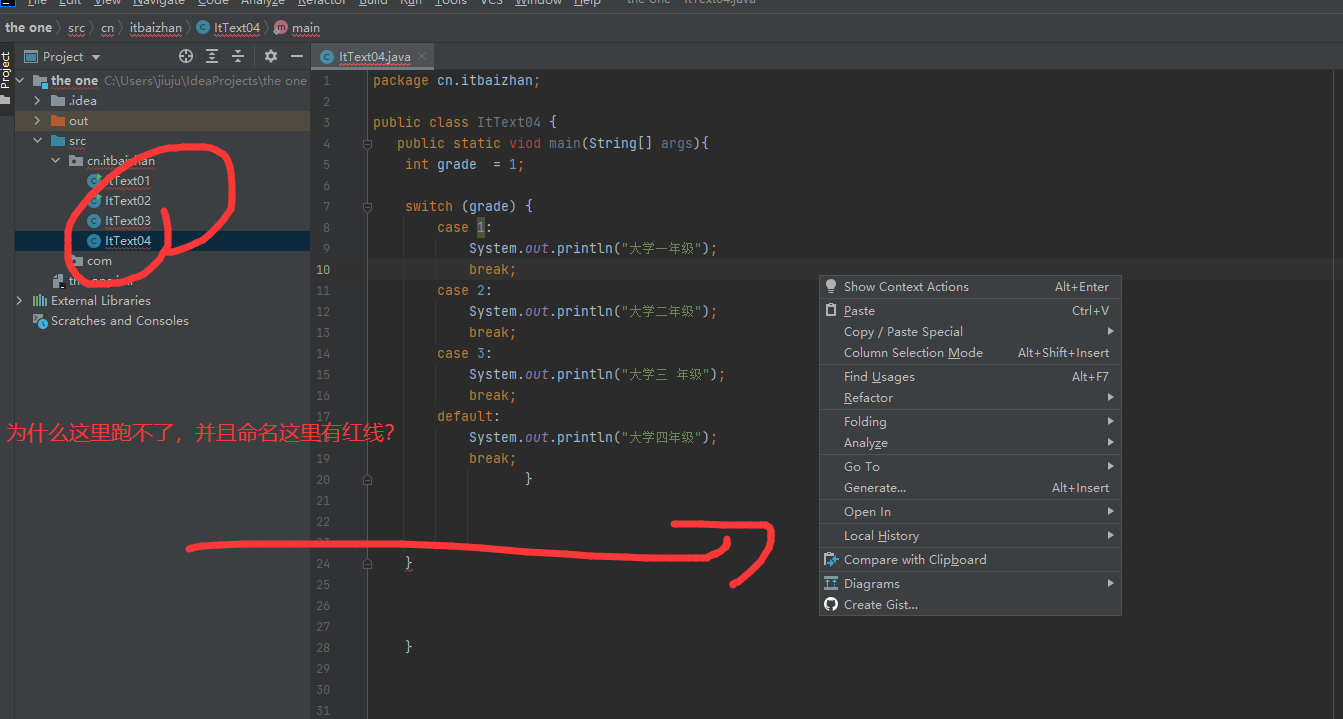Click the Expand All icon in Project panel

coord(212,56)
